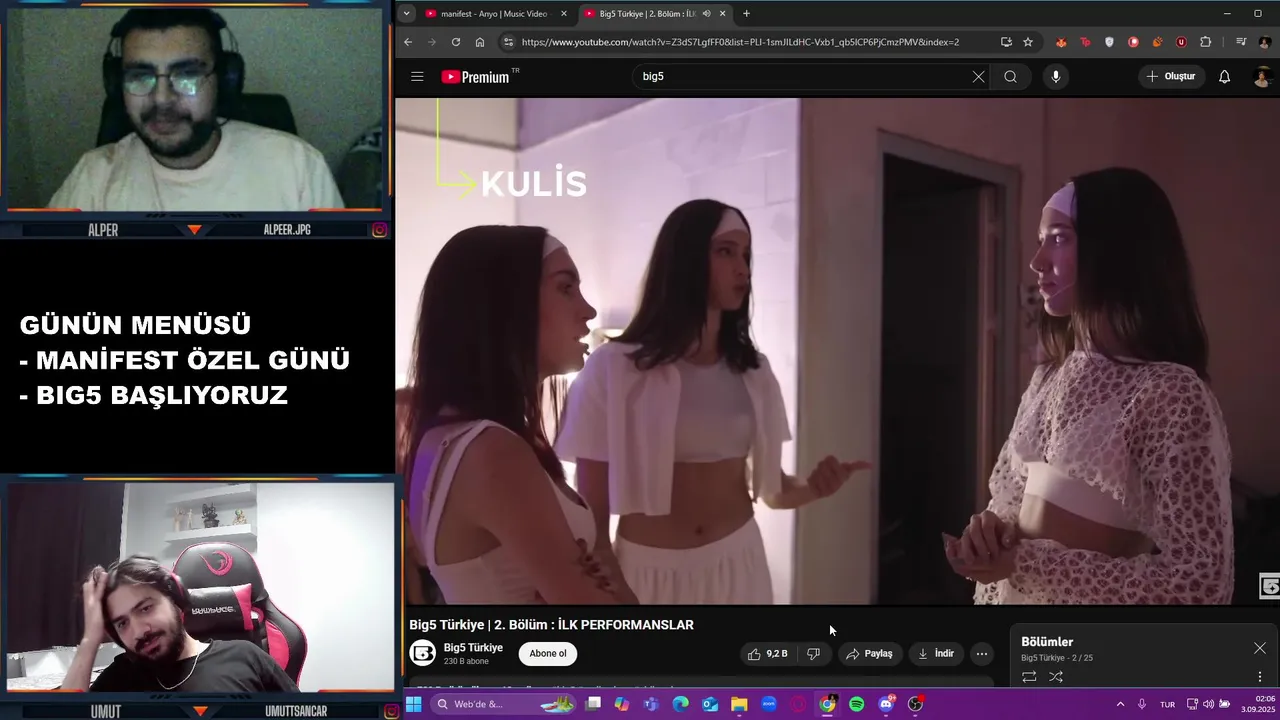Open a new browser tab
1280x720 pixels.
point(746,14)
